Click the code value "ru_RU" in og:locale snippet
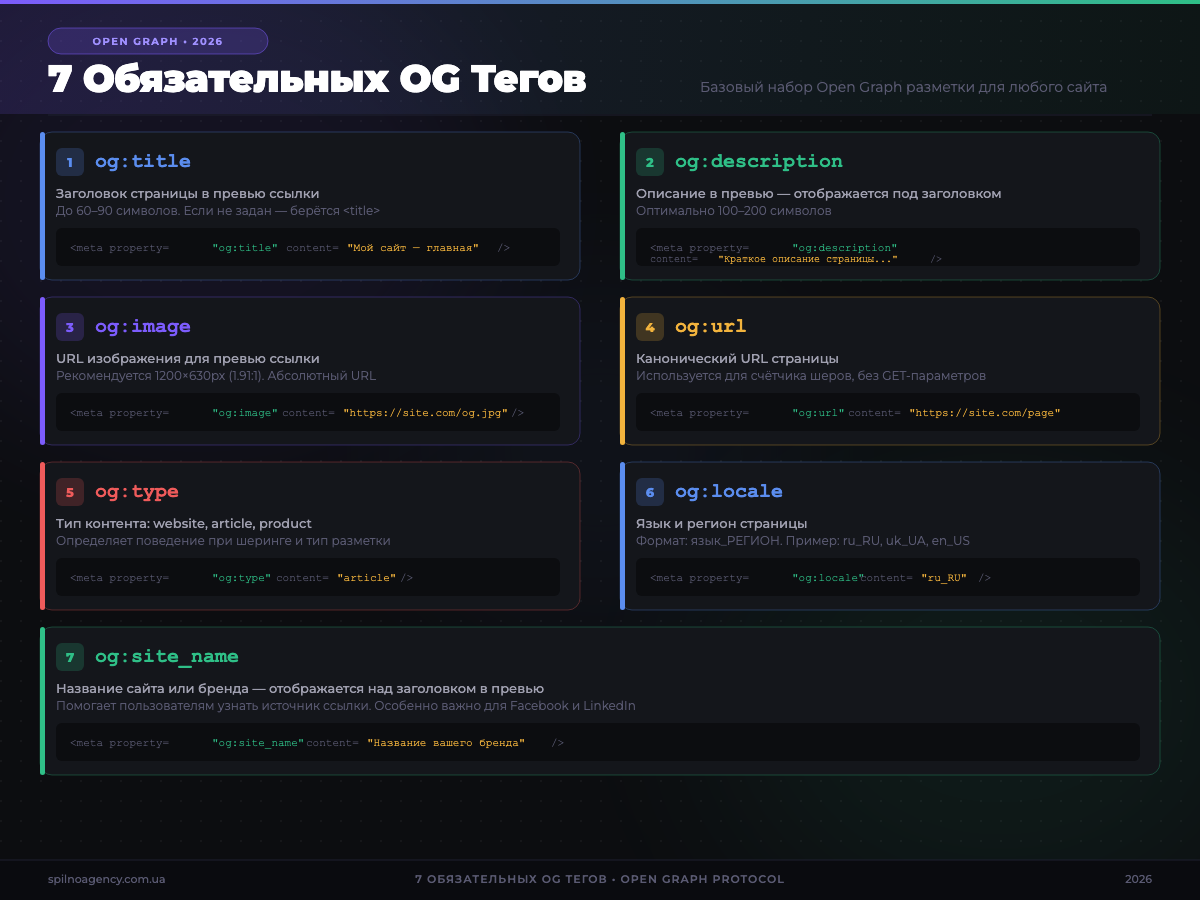Viewport: 1200px width, 900px height. pos(944,577)
